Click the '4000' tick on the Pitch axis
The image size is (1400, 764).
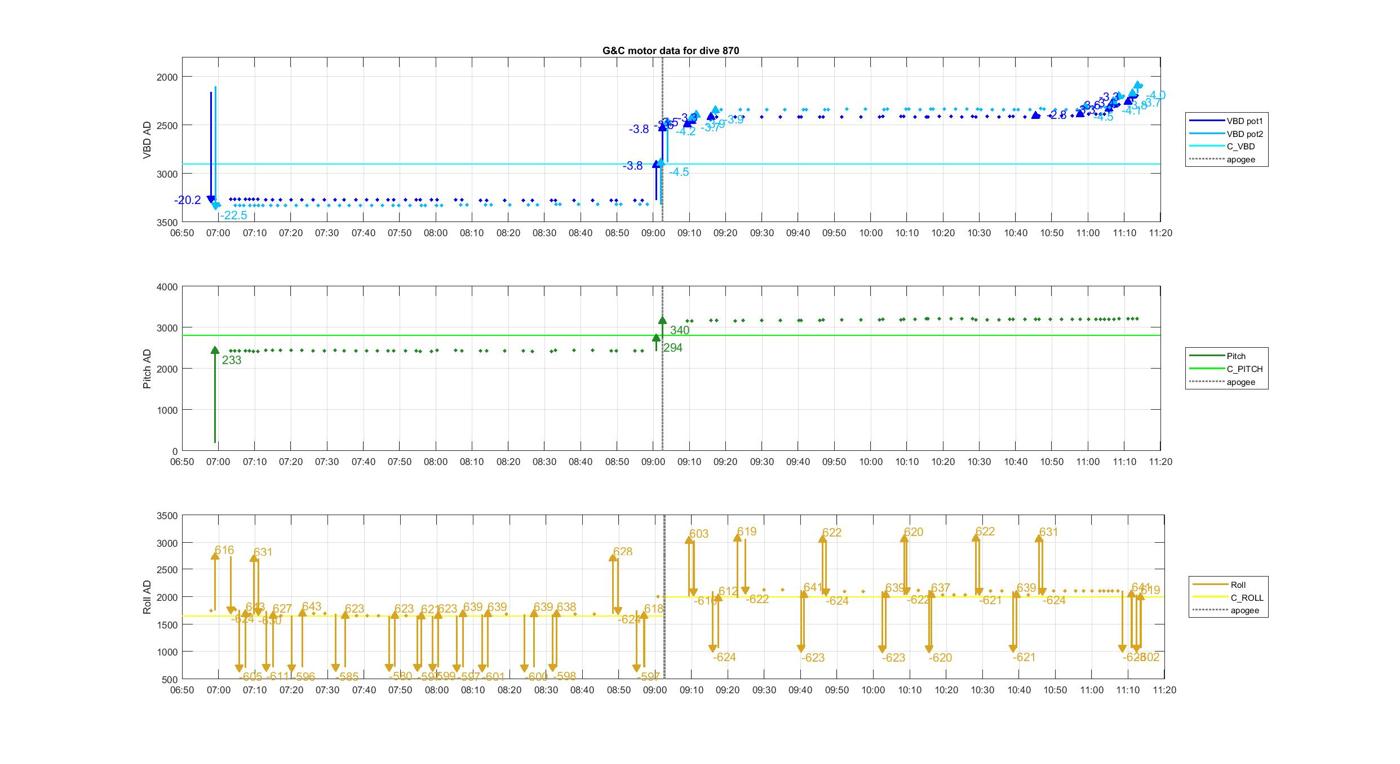(166, 288)
